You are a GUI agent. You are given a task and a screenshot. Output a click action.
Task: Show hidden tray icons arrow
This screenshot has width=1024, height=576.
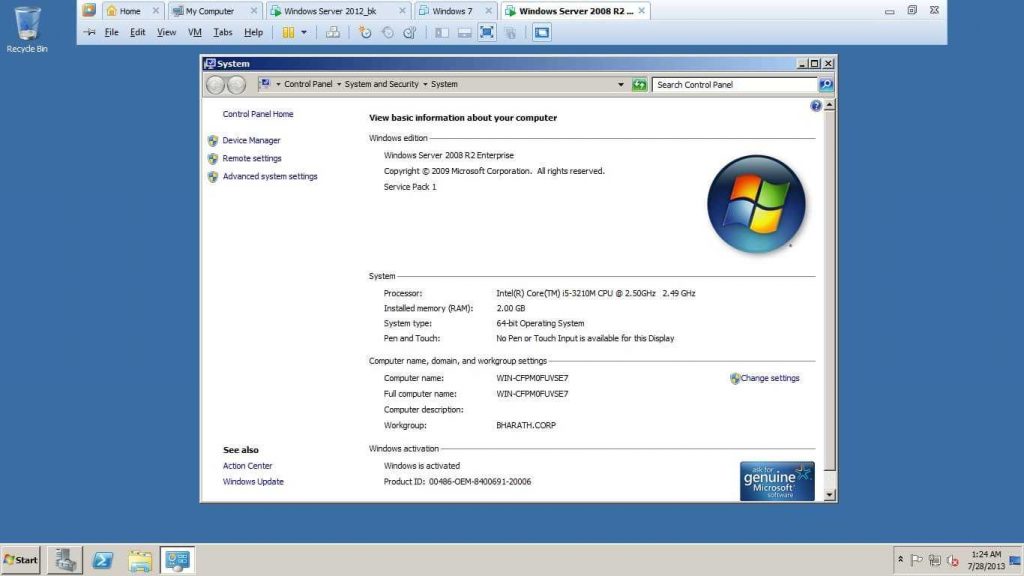click(x=901, y=560)
